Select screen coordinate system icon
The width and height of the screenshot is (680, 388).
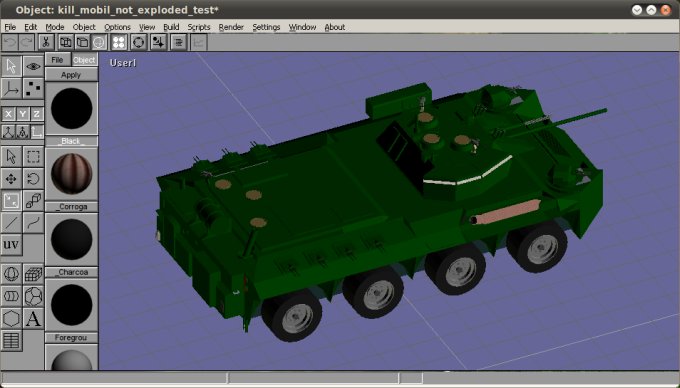(x=37, y=131)
